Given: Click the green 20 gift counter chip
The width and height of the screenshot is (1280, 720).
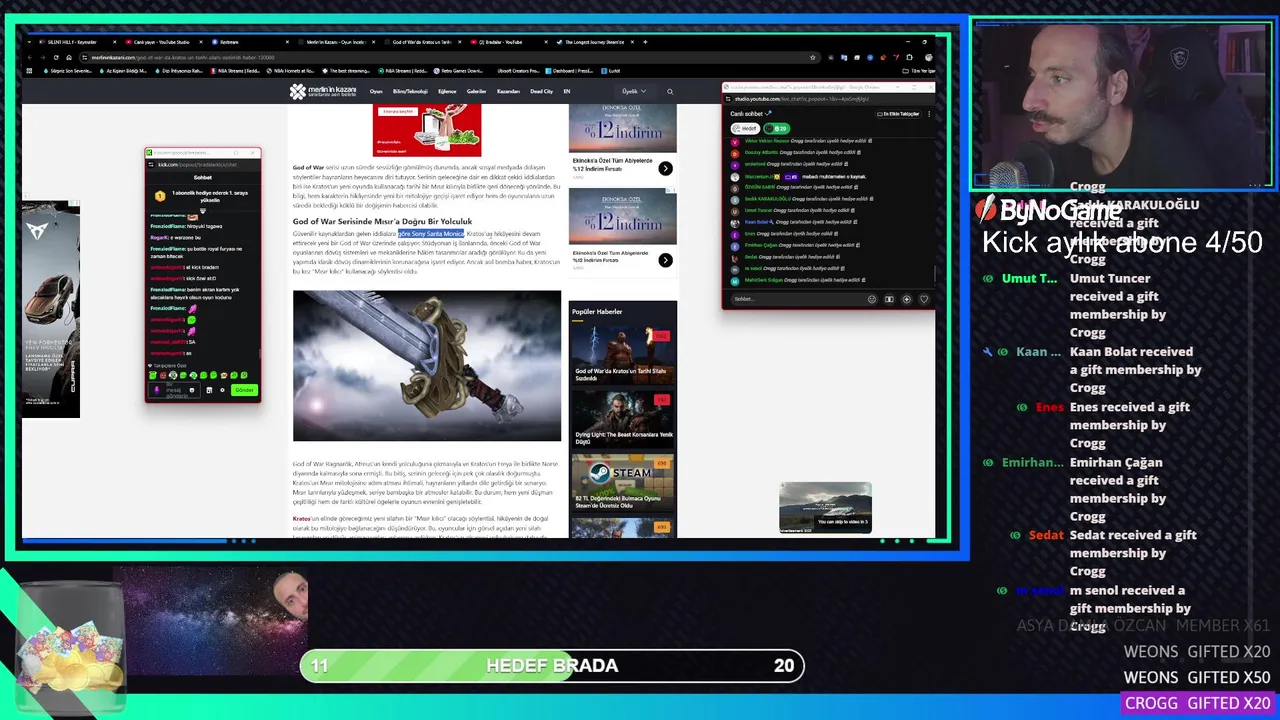Looking at the screenshot, I should pyautogui.click(x=777, y=128).
